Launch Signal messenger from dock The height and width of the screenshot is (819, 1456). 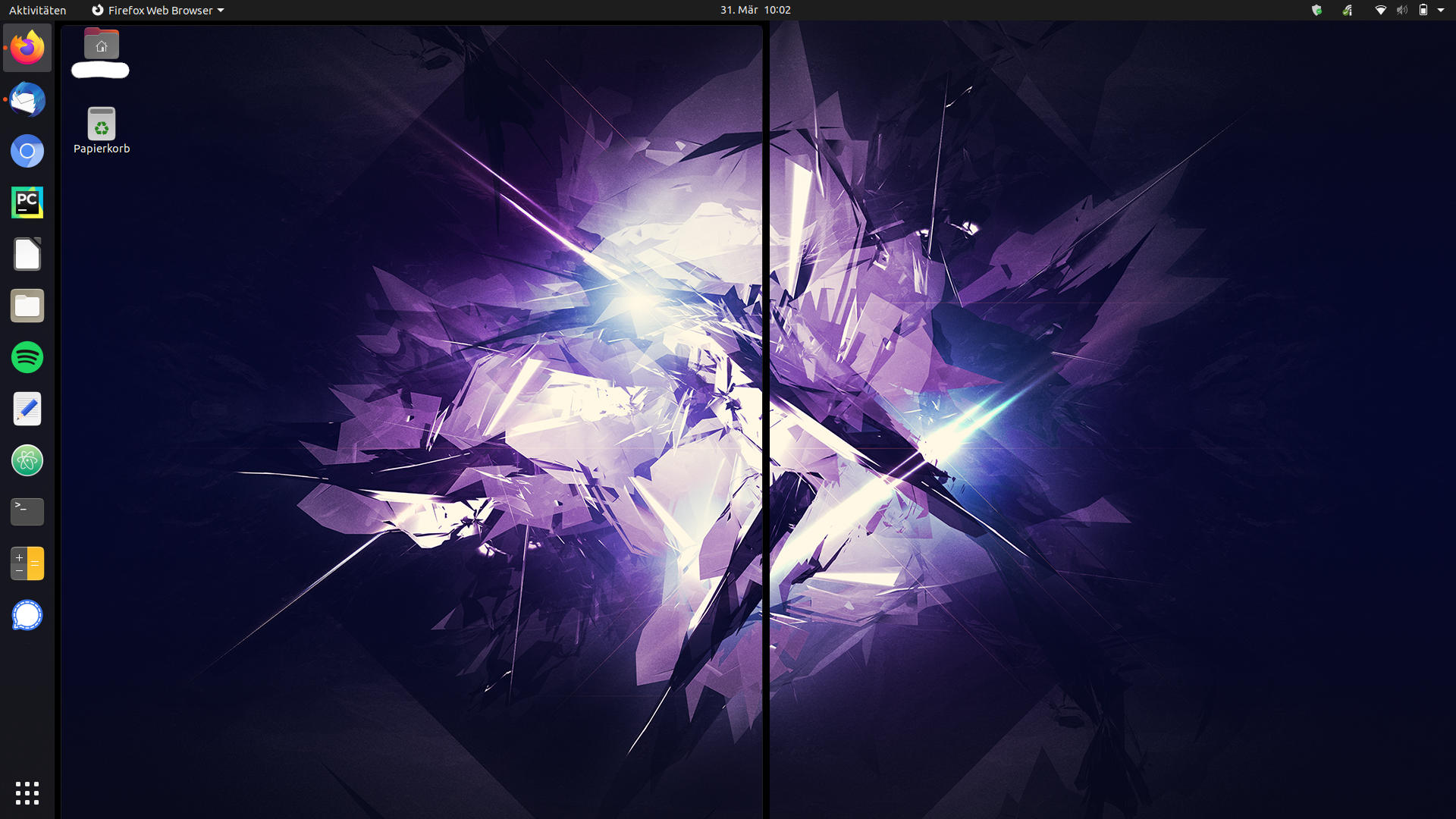27,615
